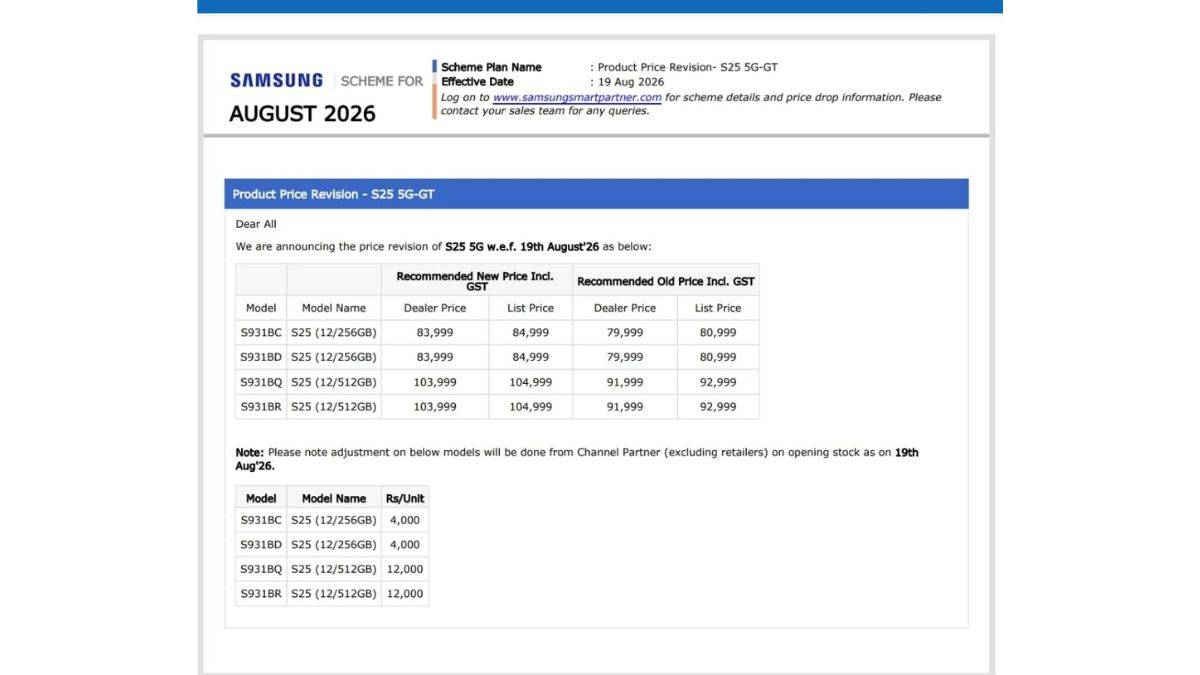
Task: Select S931BC new dealer price 83,999
Action: tap(435, 333)
